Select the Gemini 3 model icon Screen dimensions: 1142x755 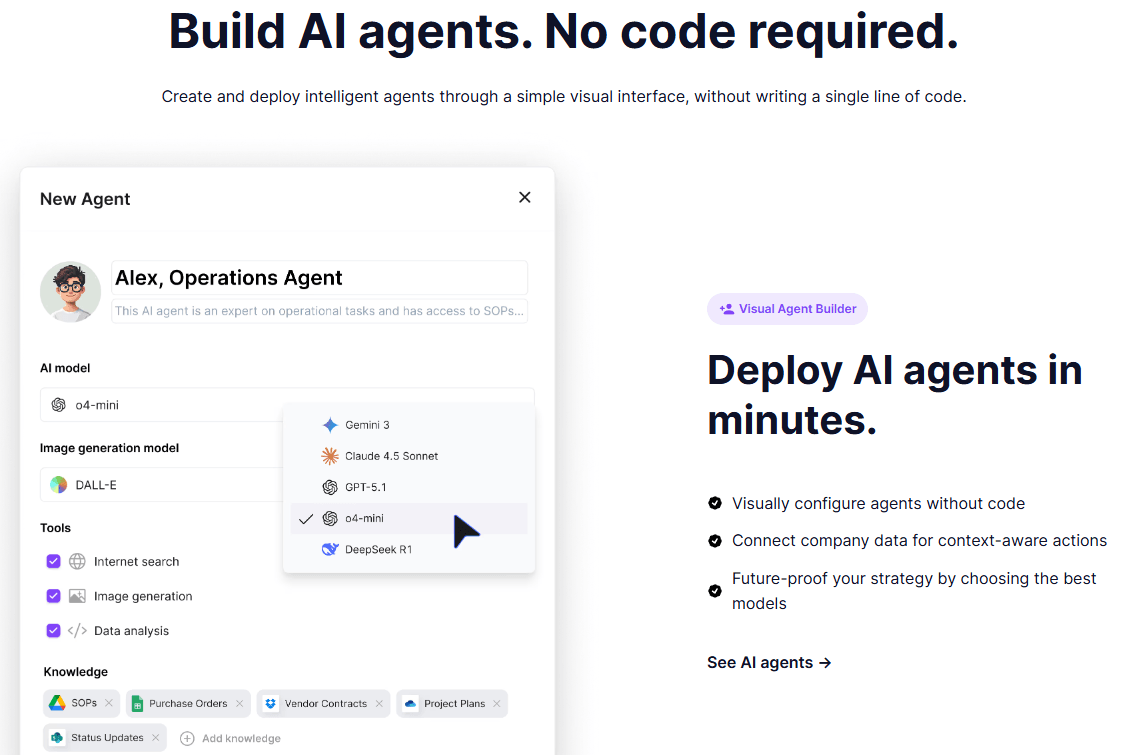tap(330, 424)
